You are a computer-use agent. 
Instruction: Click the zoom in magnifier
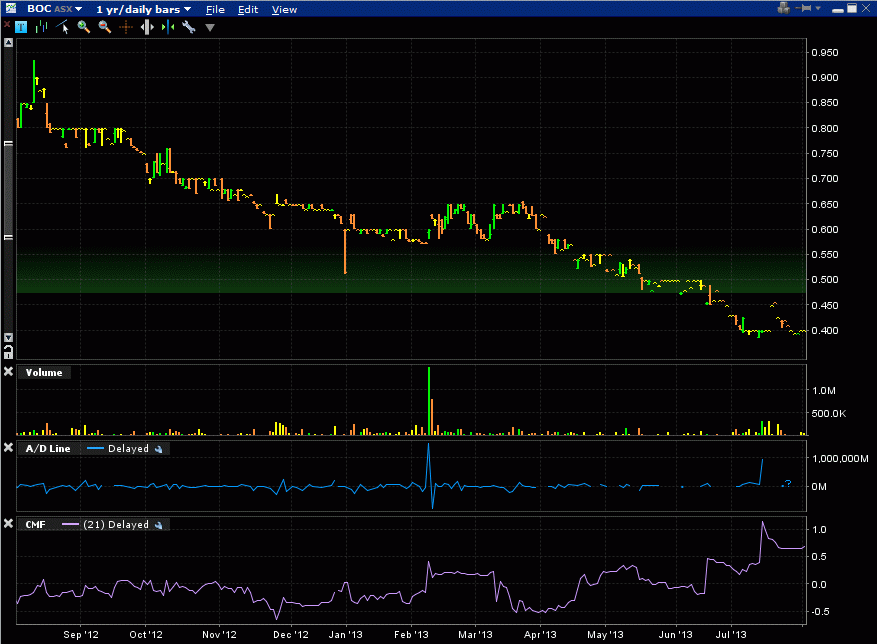point(84,27)
